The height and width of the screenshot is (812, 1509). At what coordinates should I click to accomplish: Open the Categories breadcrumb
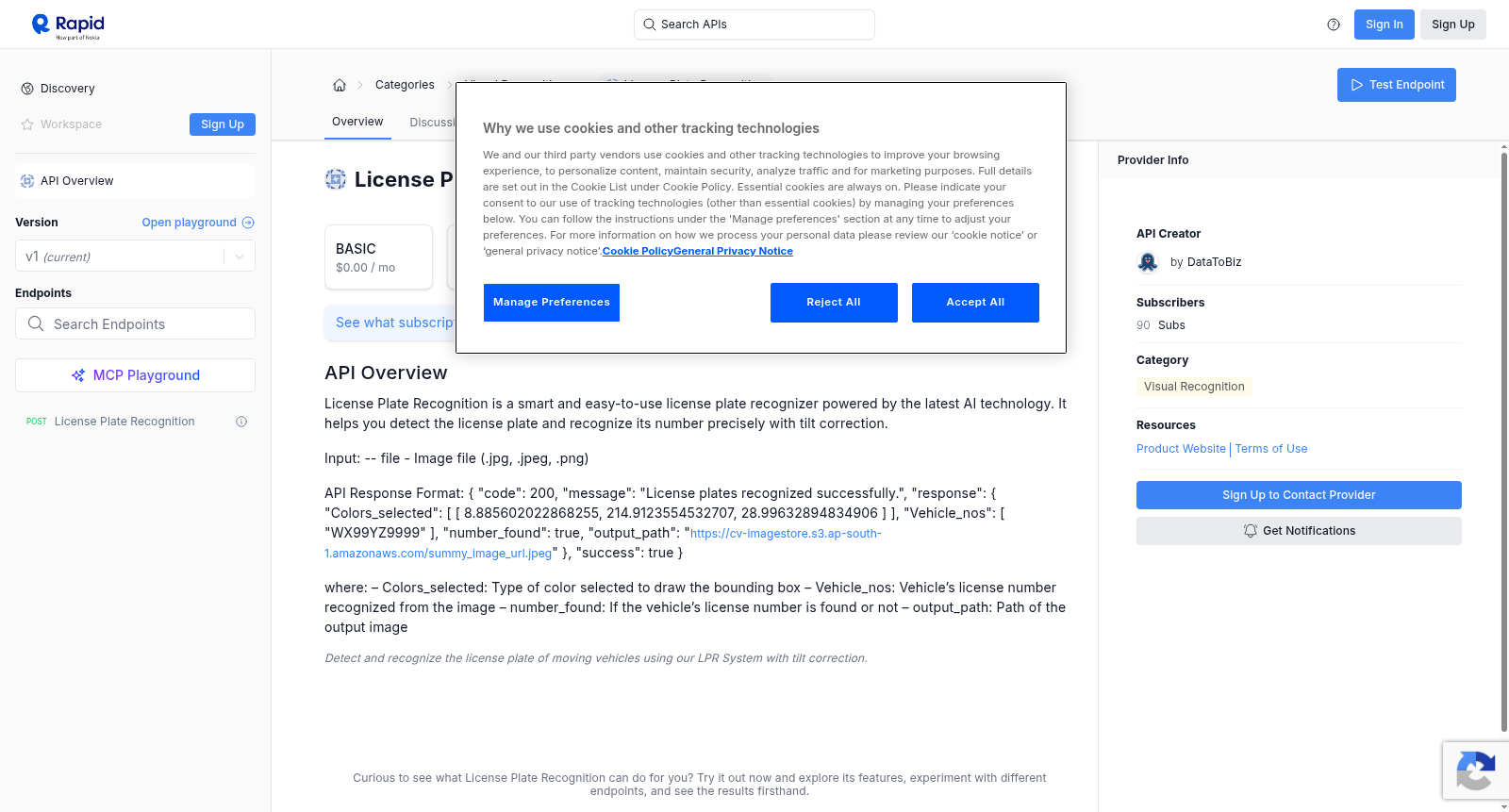click(x=405, y=85)
